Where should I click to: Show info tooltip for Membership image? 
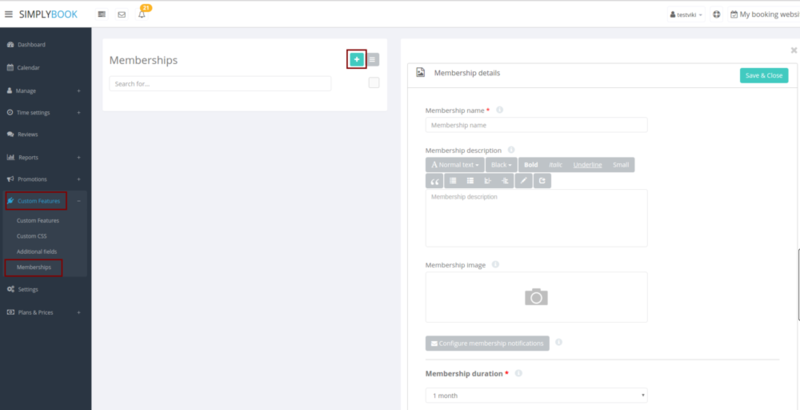click(x=495, y=265)
